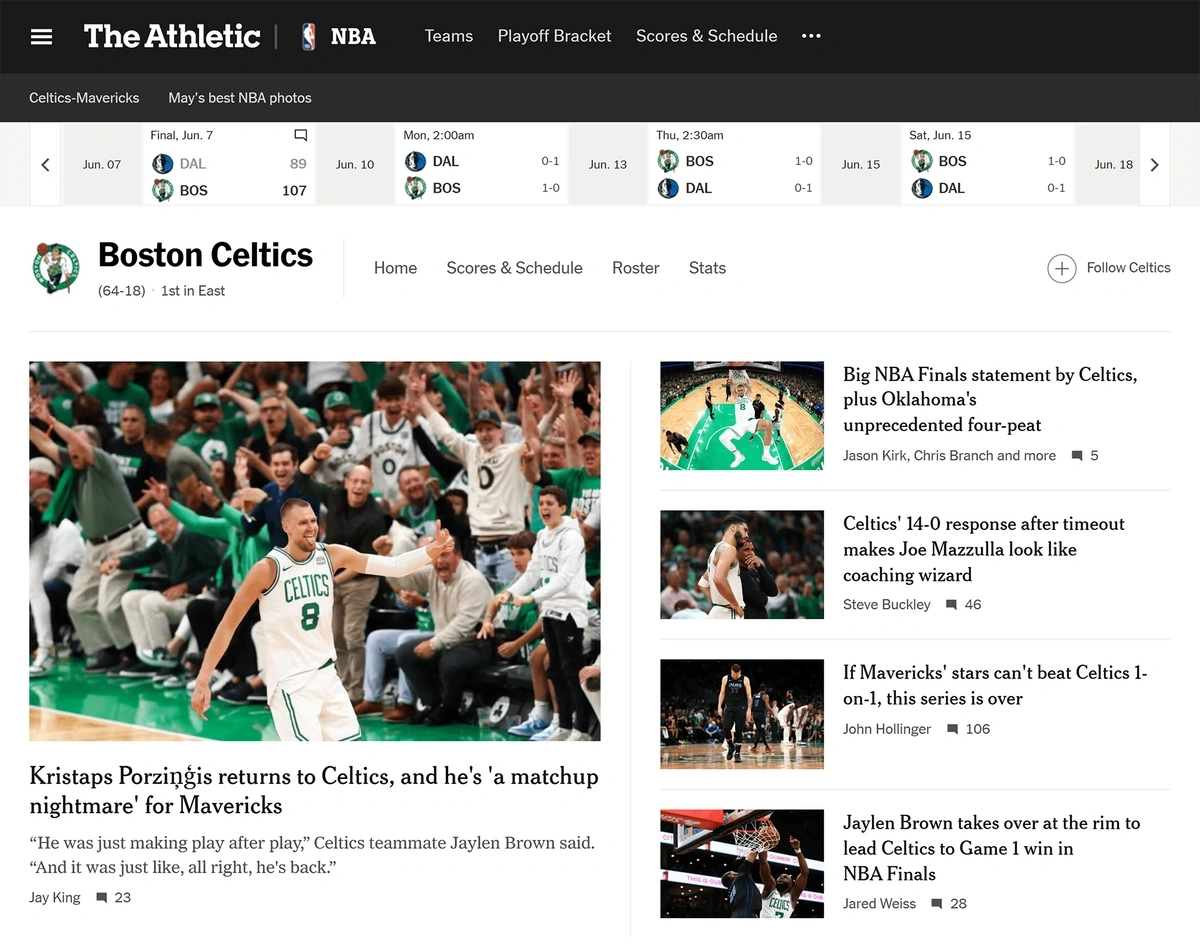Open the Celtics-Mavericks topic link
This screenshot has width=1200, height=950.
click(x=84, y=98)
